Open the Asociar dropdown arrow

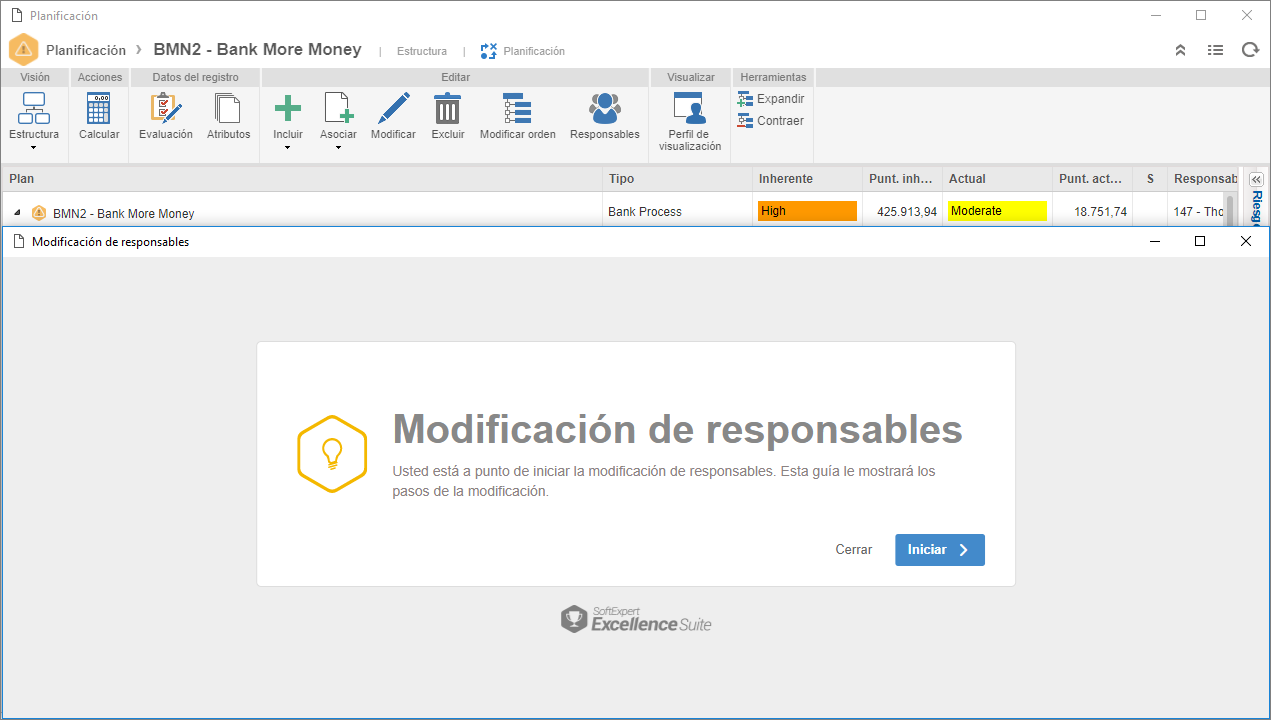click(338, 148)
